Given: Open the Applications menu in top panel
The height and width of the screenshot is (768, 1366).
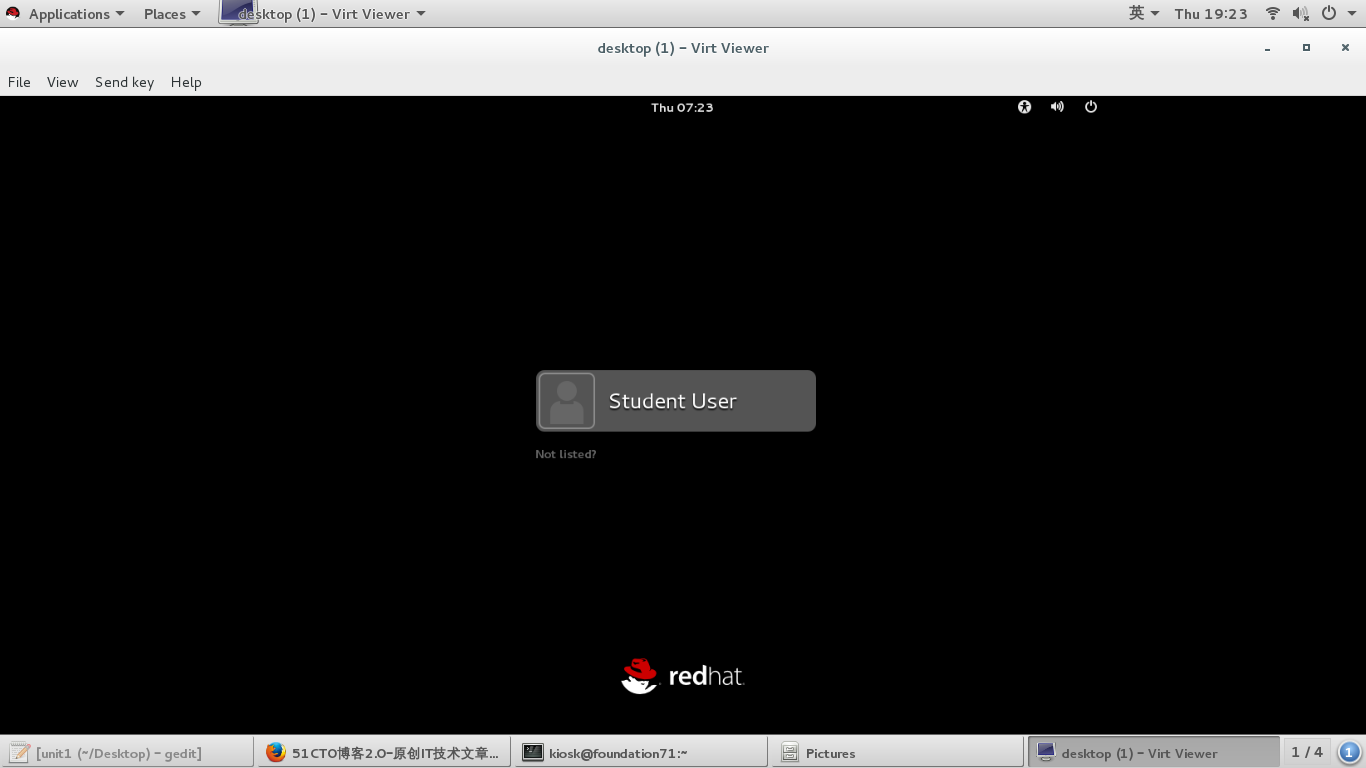Looking at the screenshot, I should pos(76,14).
